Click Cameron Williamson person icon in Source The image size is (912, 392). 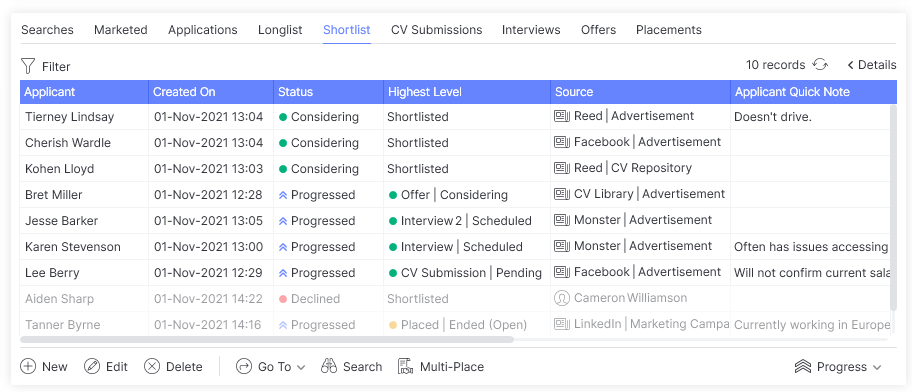[562, 298]
